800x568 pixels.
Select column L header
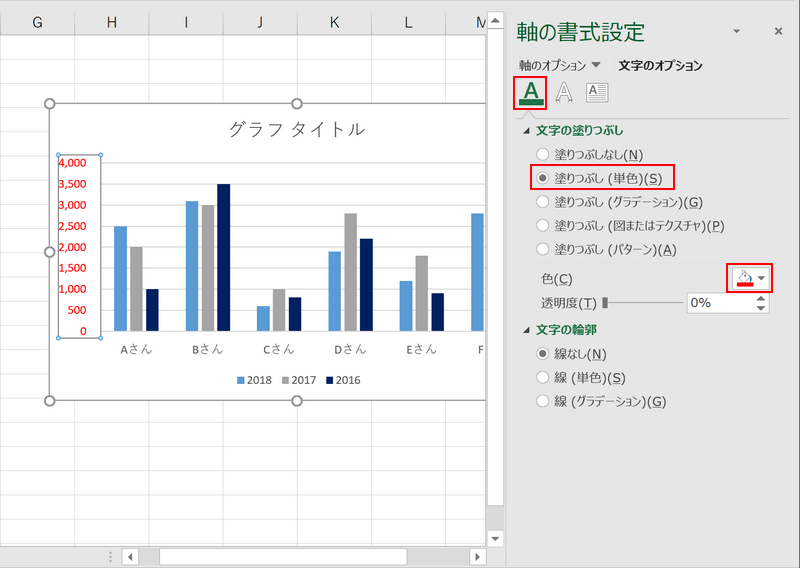tap(408, 22)
